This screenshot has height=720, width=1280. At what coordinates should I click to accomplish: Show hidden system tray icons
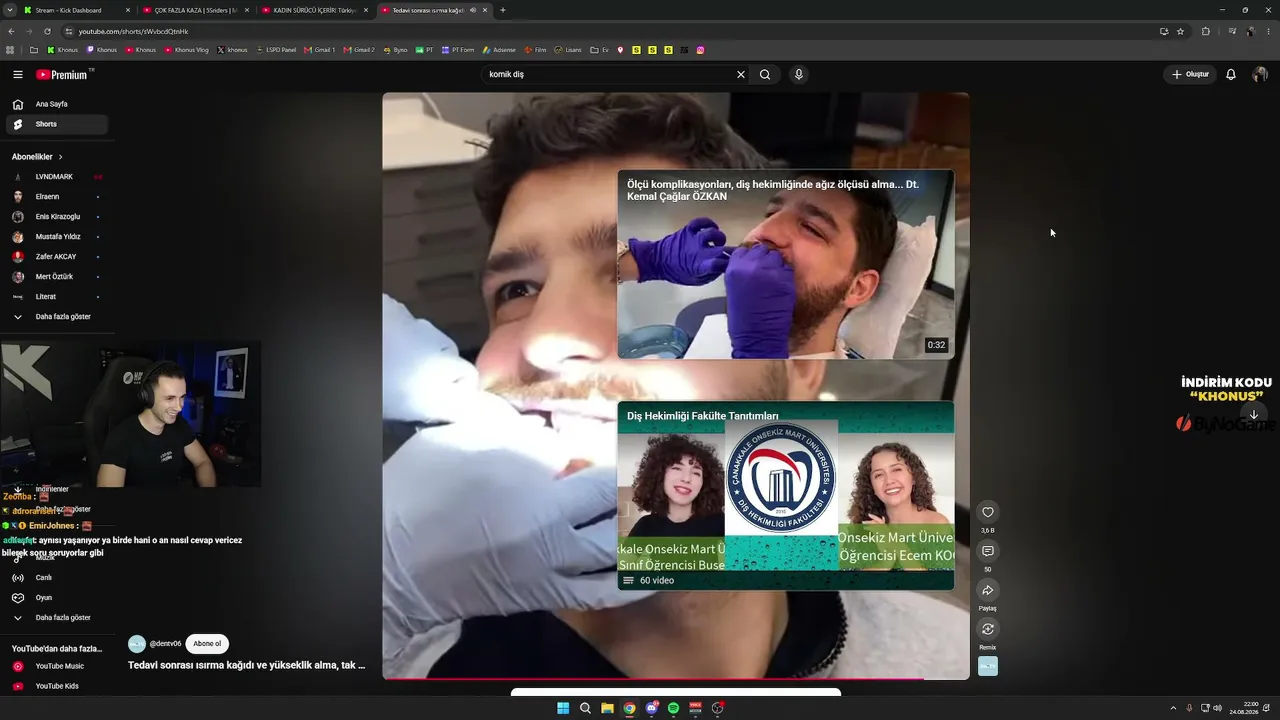[1175, 708]
